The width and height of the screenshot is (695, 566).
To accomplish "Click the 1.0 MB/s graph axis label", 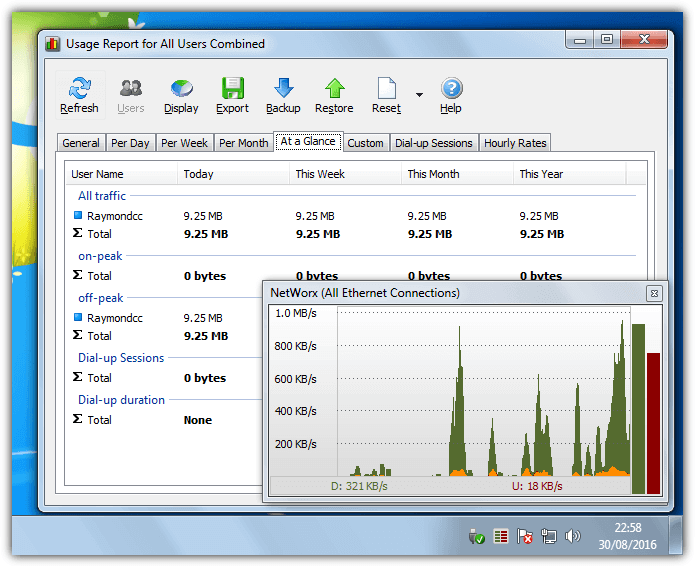I will (296, 313).
